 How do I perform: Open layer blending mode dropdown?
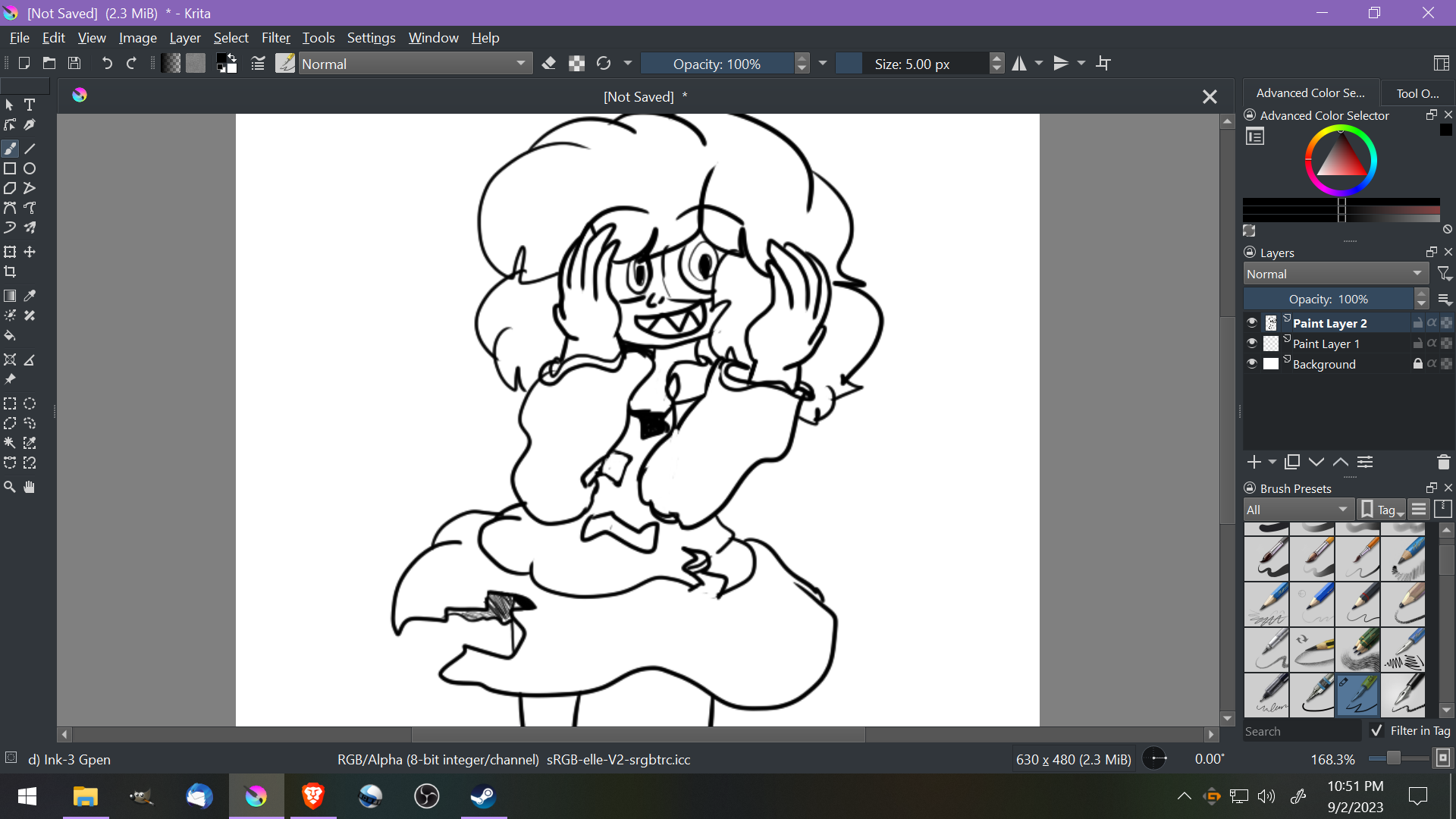[1335, 274]
